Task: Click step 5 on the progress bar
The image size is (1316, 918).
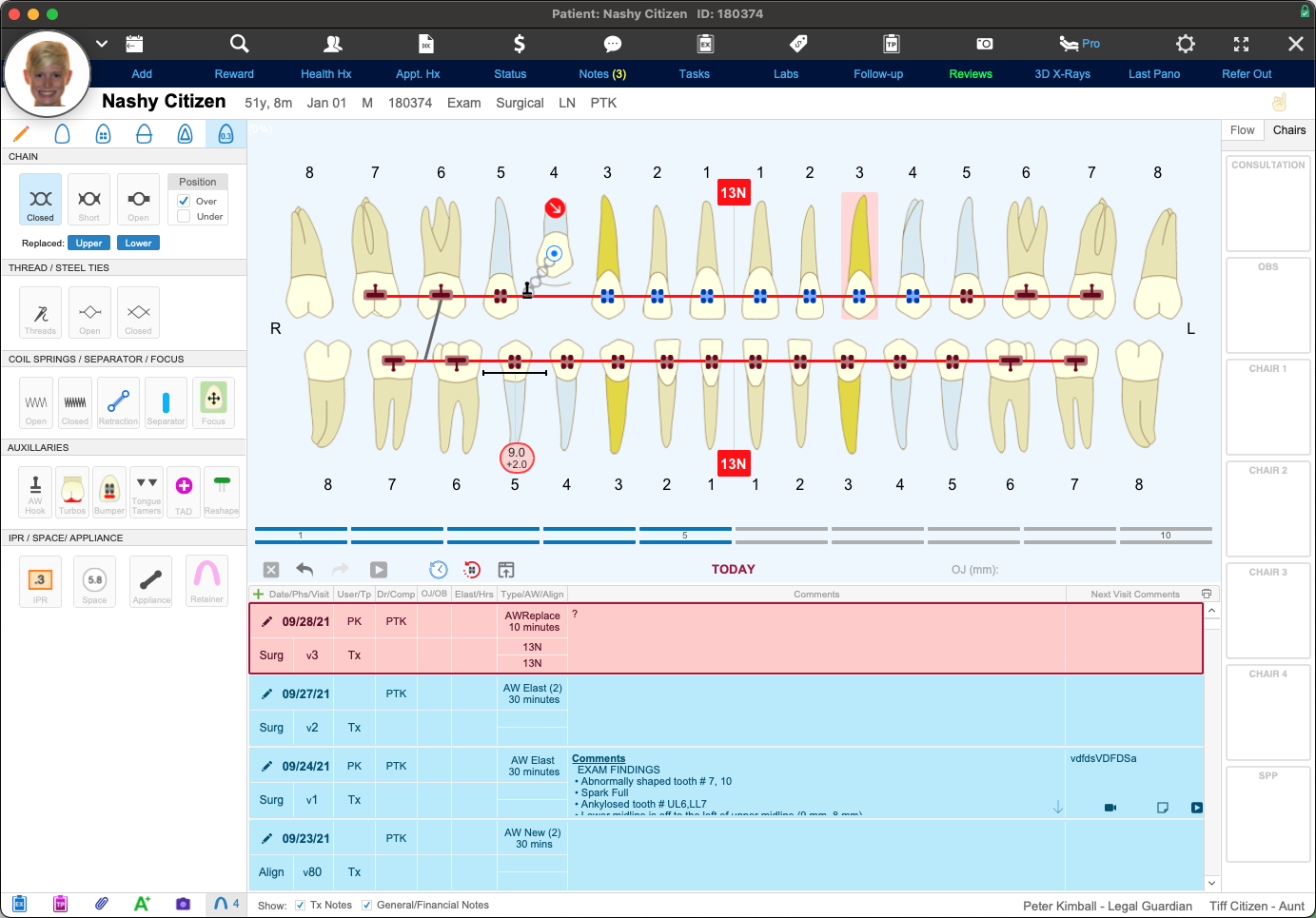Action: 685,535
